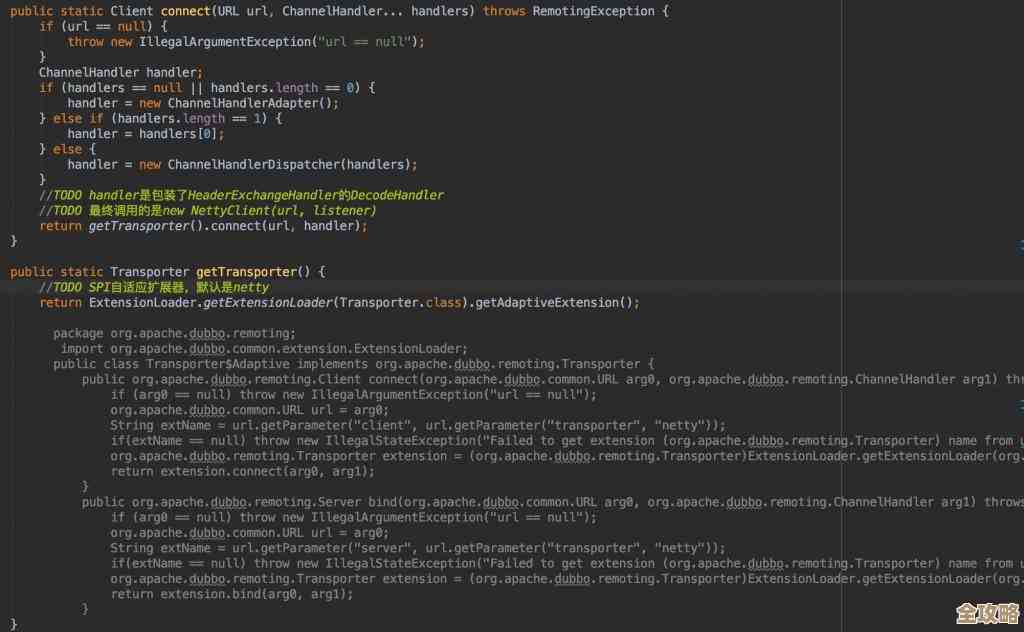The height and width of the screenshot is (632, 1024).
Task: Click the ChannelHandler handler declaration line
Action: coord(121,72)
